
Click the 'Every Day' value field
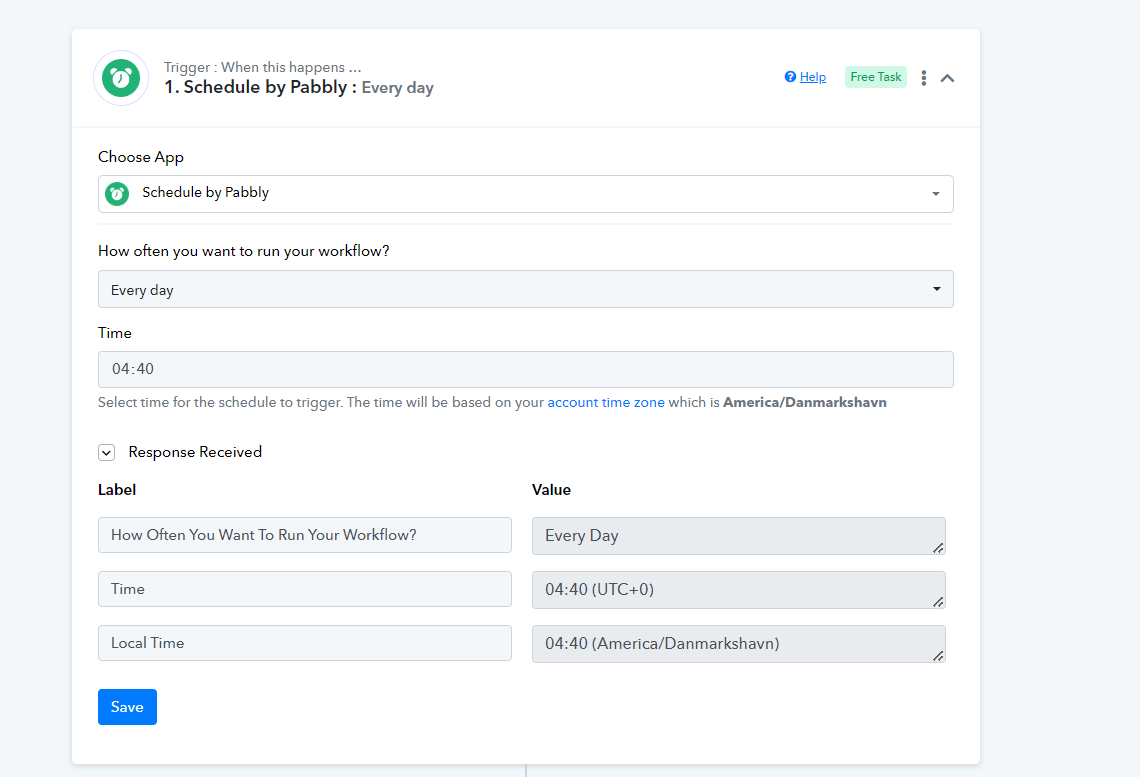(x=739, y=536)
